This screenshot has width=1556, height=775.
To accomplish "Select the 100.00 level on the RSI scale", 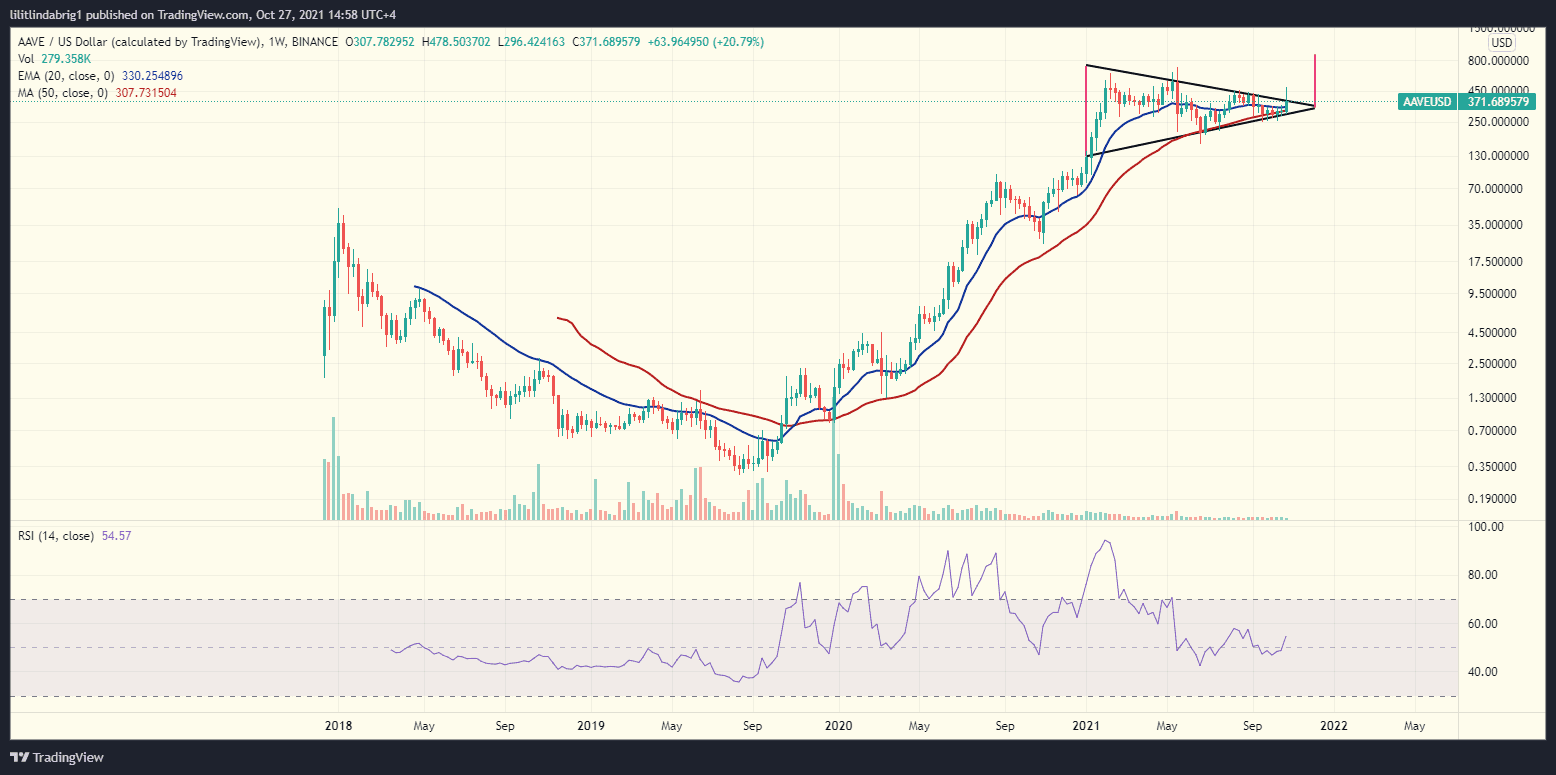I will pos(1487,526).
